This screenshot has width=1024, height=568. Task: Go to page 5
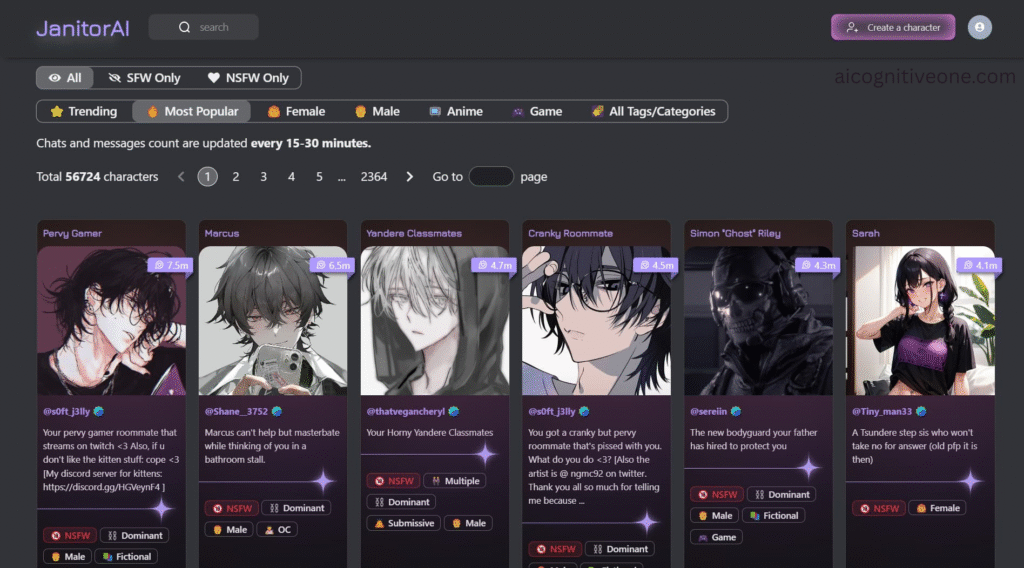click(319, 177)
